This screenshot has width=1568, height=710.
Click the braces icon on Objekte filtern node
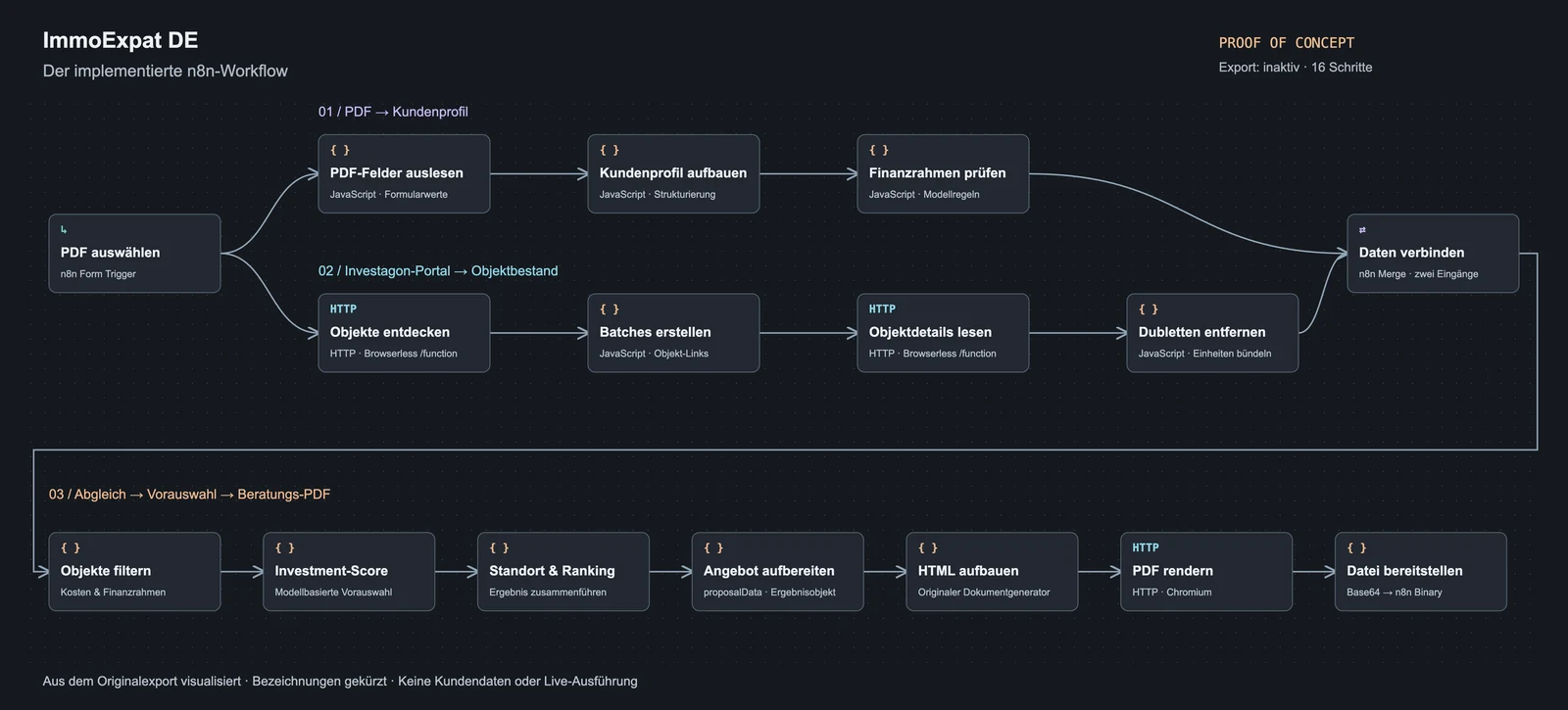click(x=71, y=548)
